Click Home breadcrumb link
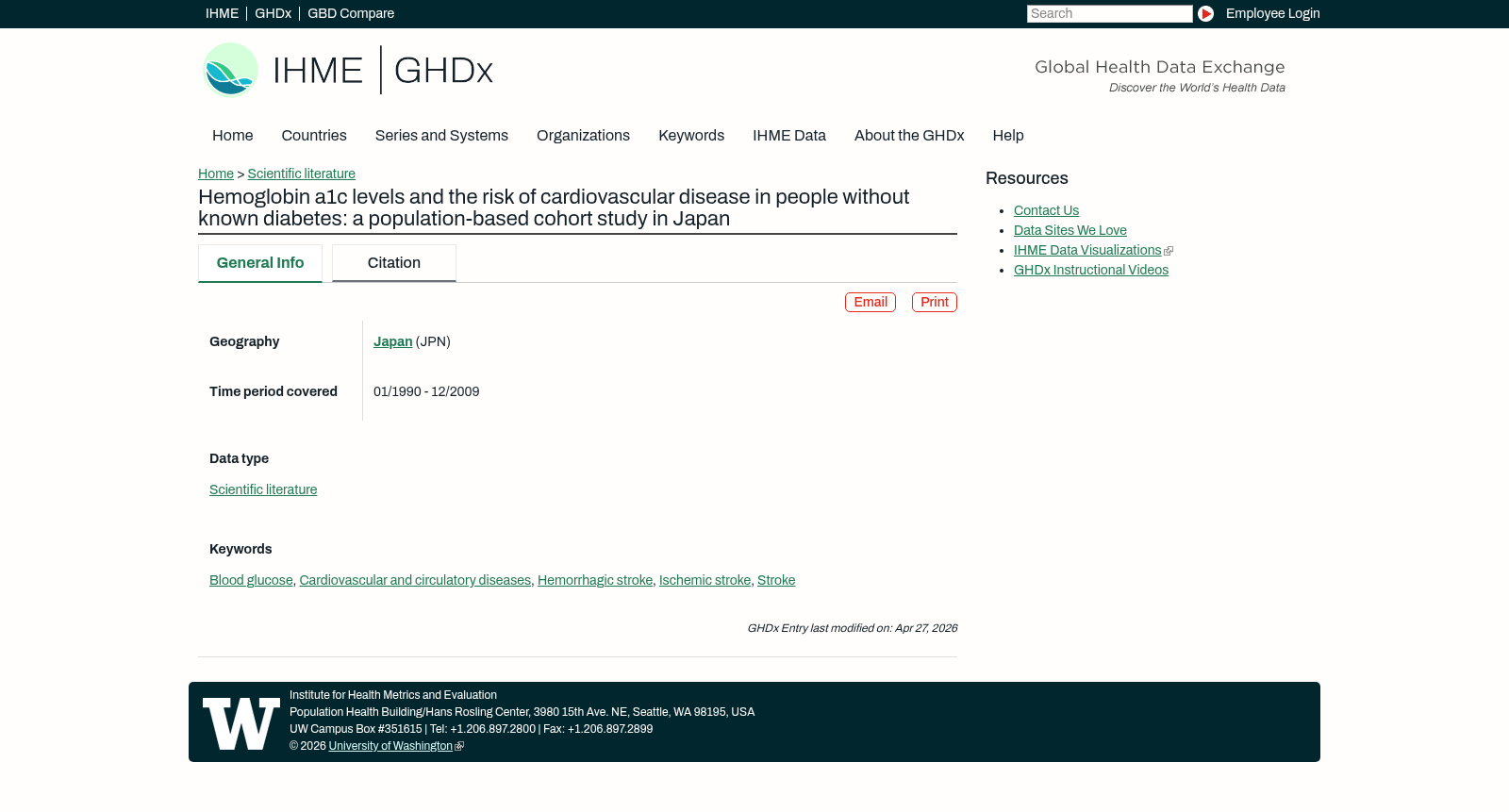This screenshot has height=812, width=1509. [216, 174]
